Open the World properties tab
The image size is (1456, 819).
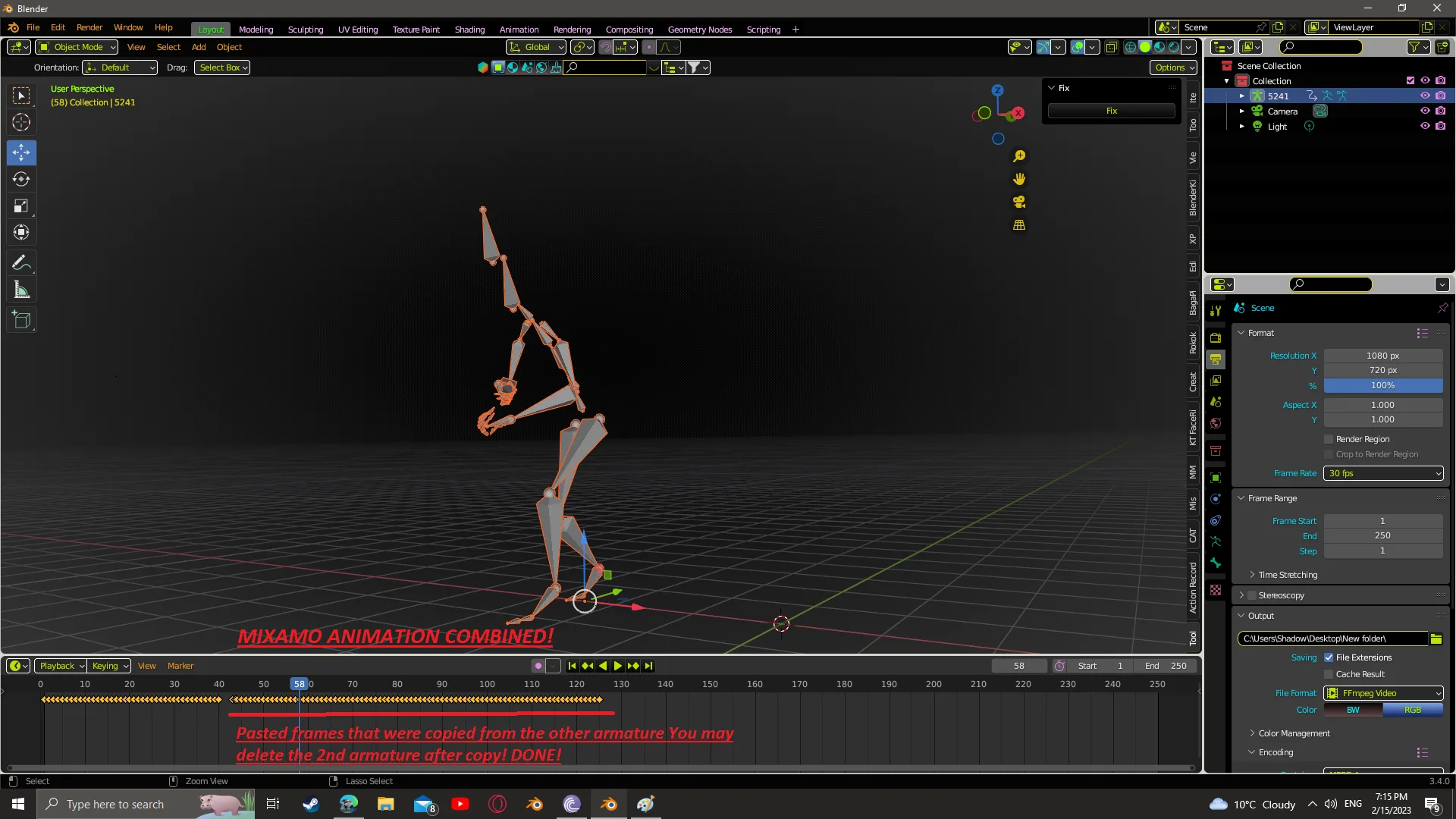pos(1216,422)
